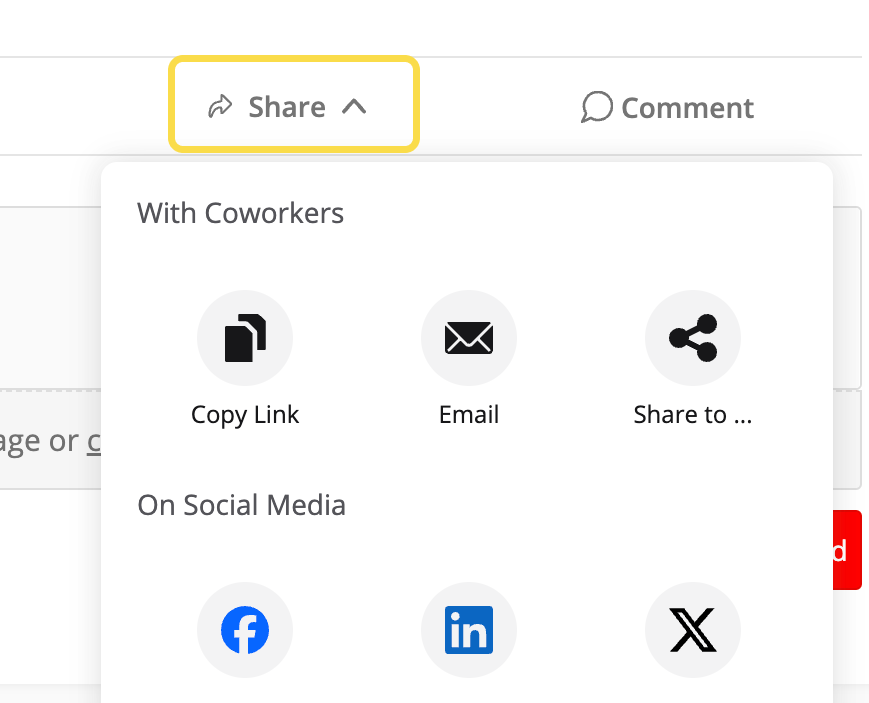Click the Share to network nodes icon
This screenshot has height=703, width=869.
[x=693, y=338]
